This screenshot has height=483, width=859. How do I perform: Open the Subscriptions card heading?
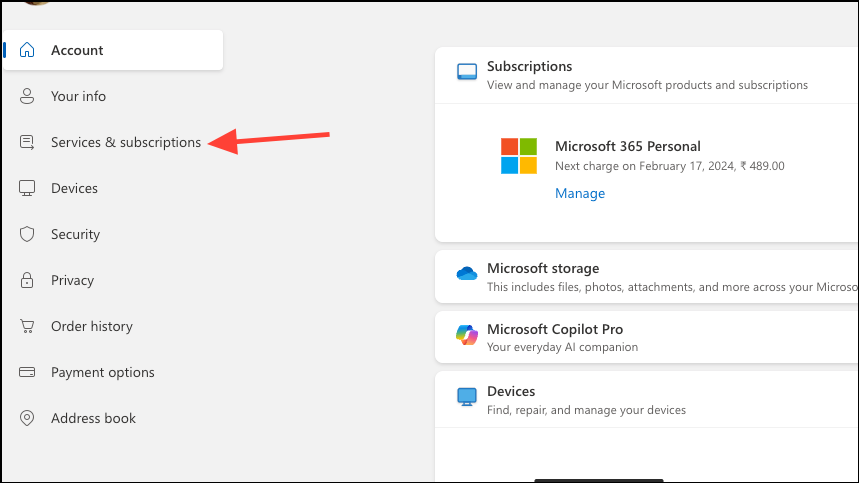coord(530,66)
